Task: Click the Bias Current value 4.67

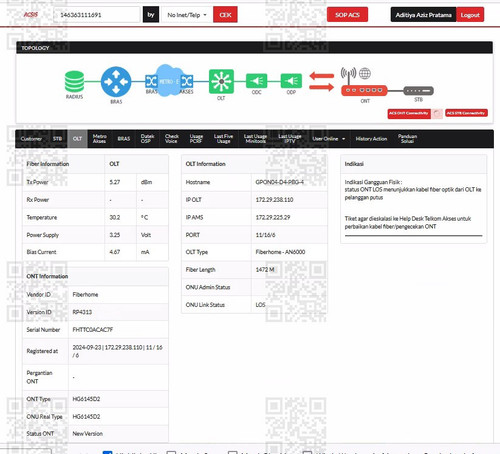Action: (x=115, y=252)
